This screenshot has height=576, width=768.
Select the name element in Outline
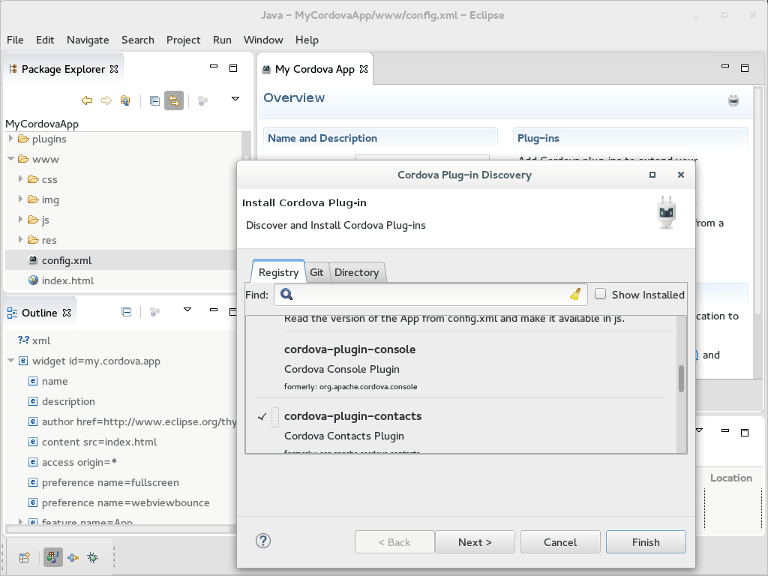(54, 381)
